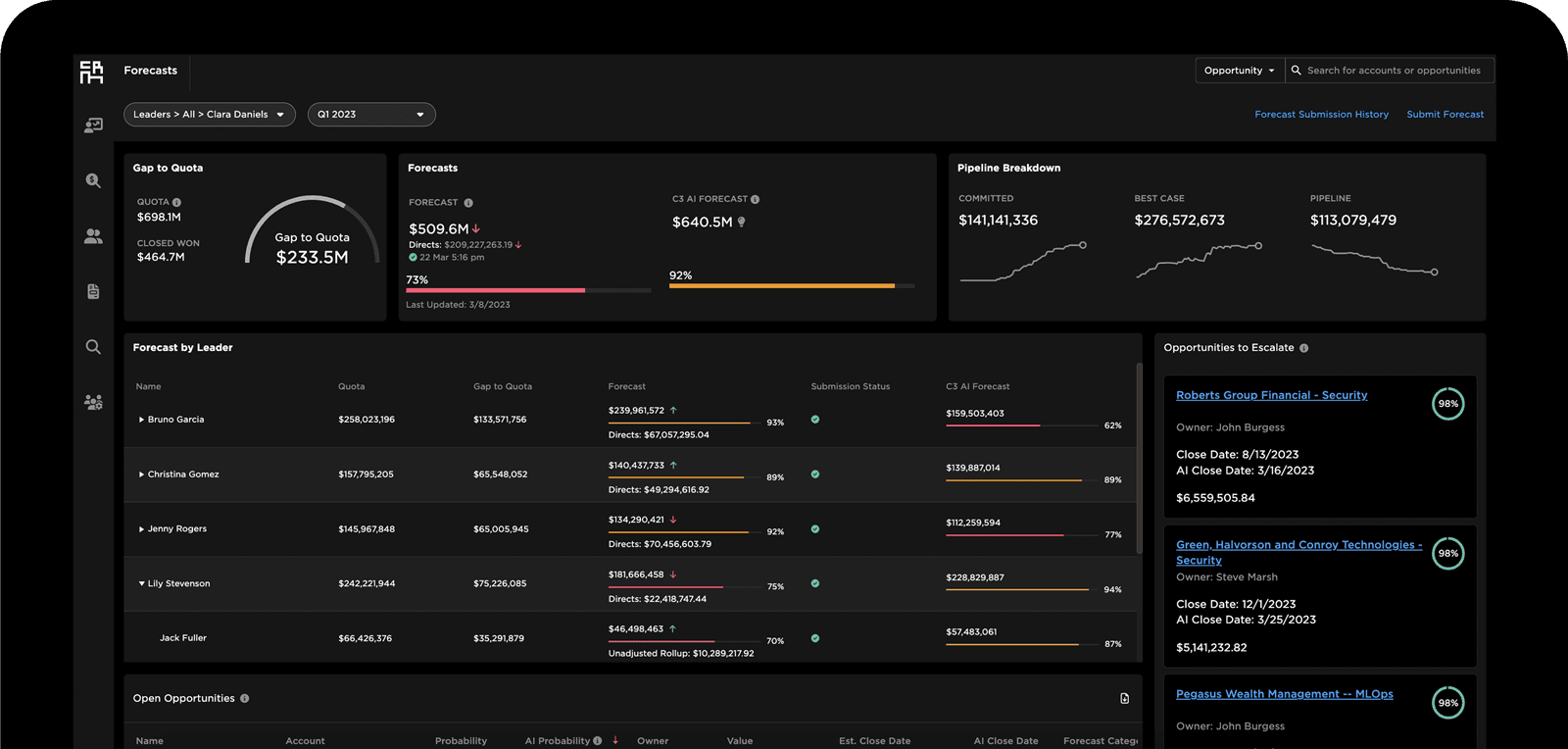Viewport: 1568px width, 749px height.
Task: Click the 98% badge on Green Halvorson card
Action: click(1448, 554)
